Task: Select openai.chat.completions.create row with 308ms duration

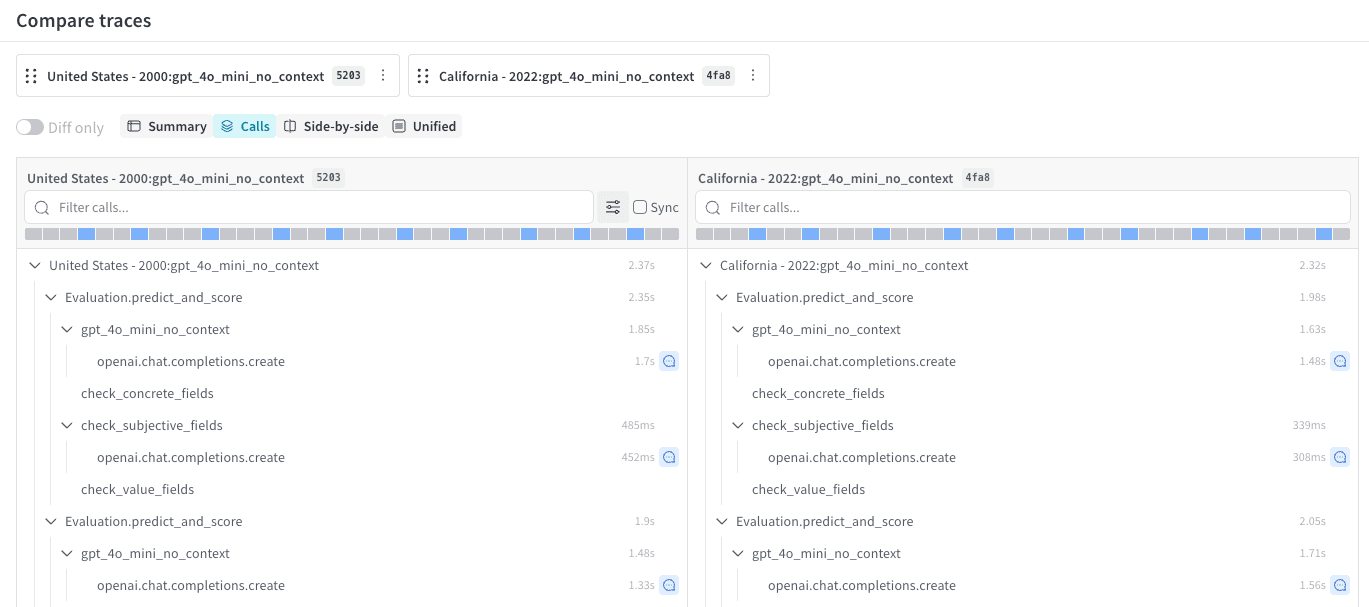Action: [1023, 457]
